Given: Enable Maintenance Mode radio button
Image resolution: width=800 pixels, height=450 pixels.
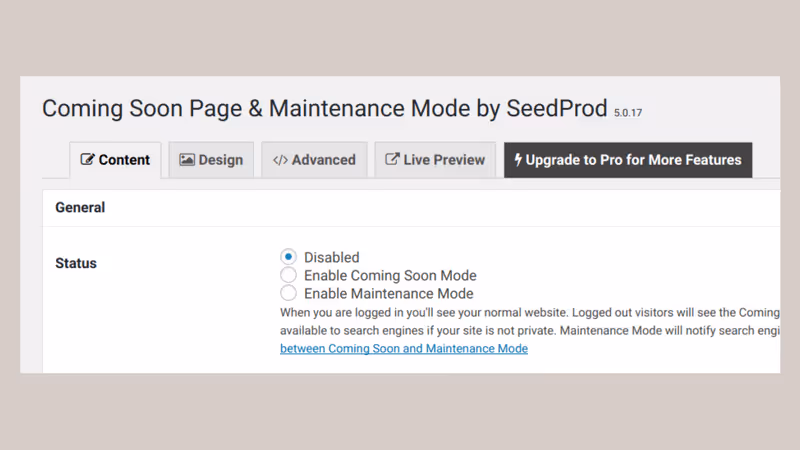Looking at the screenshot, I should pyautogui.click(x=288, y=293).
